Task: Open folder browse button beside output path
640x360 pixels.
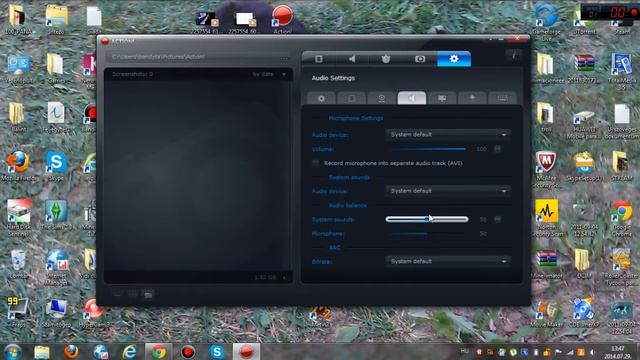Action: tap(284, 57)
